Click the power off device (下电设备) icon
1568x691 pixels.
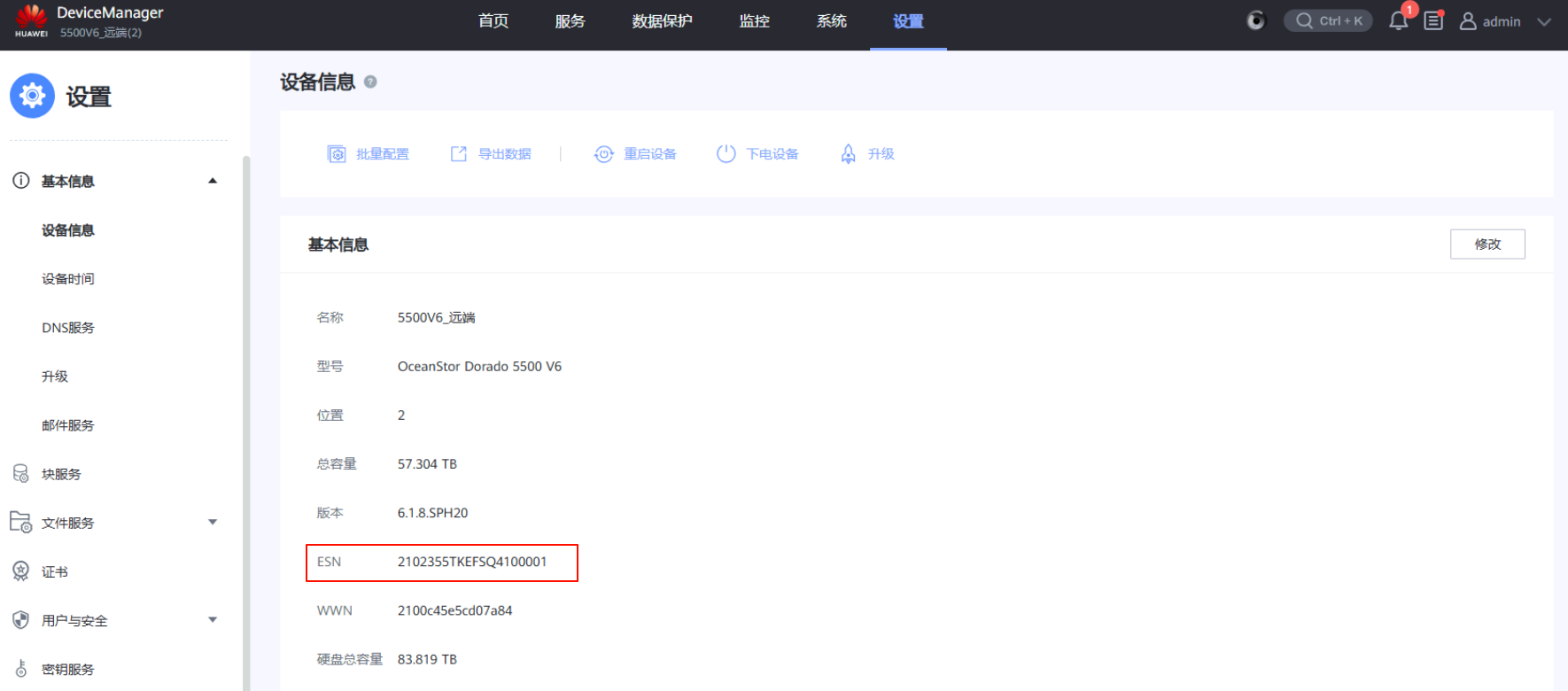tap(726, 154)
